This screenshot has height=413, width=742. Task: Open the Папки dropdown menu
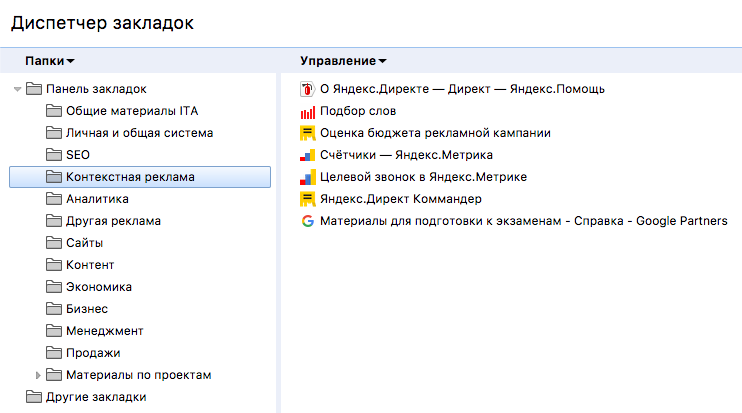point(50,61)
